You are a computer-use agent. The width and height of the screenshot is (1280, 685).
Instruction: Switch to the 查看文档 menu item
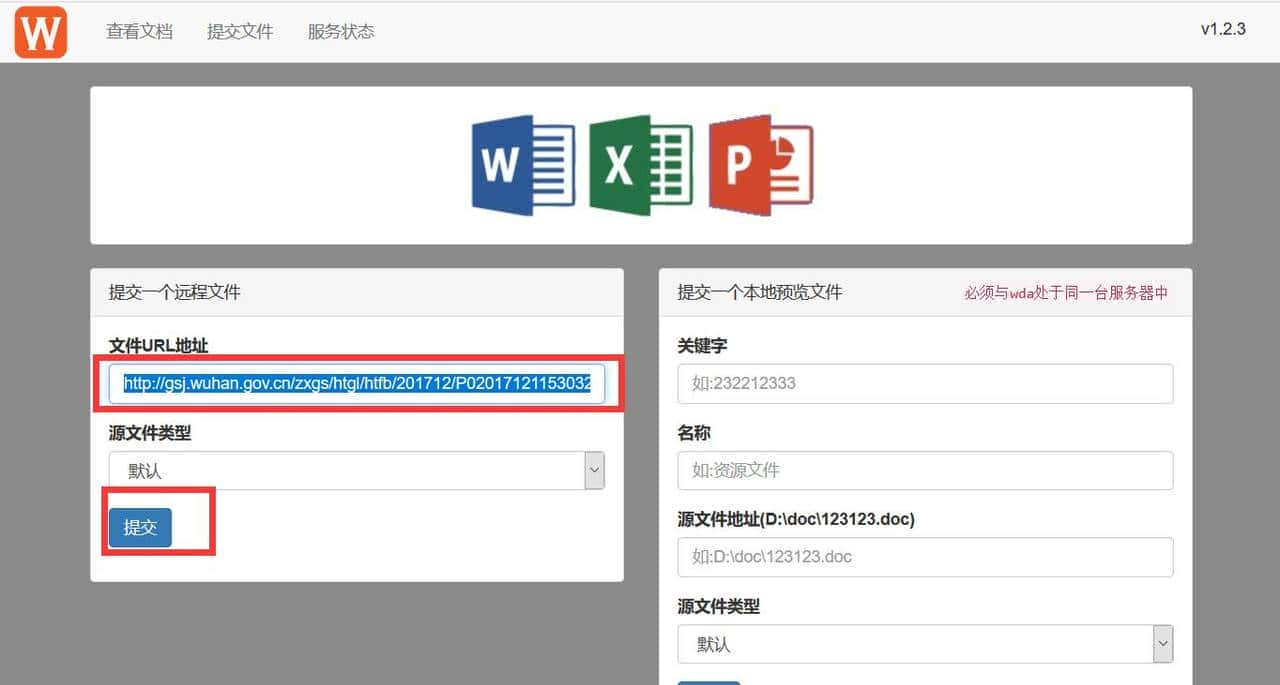click(x=139, y=31)
